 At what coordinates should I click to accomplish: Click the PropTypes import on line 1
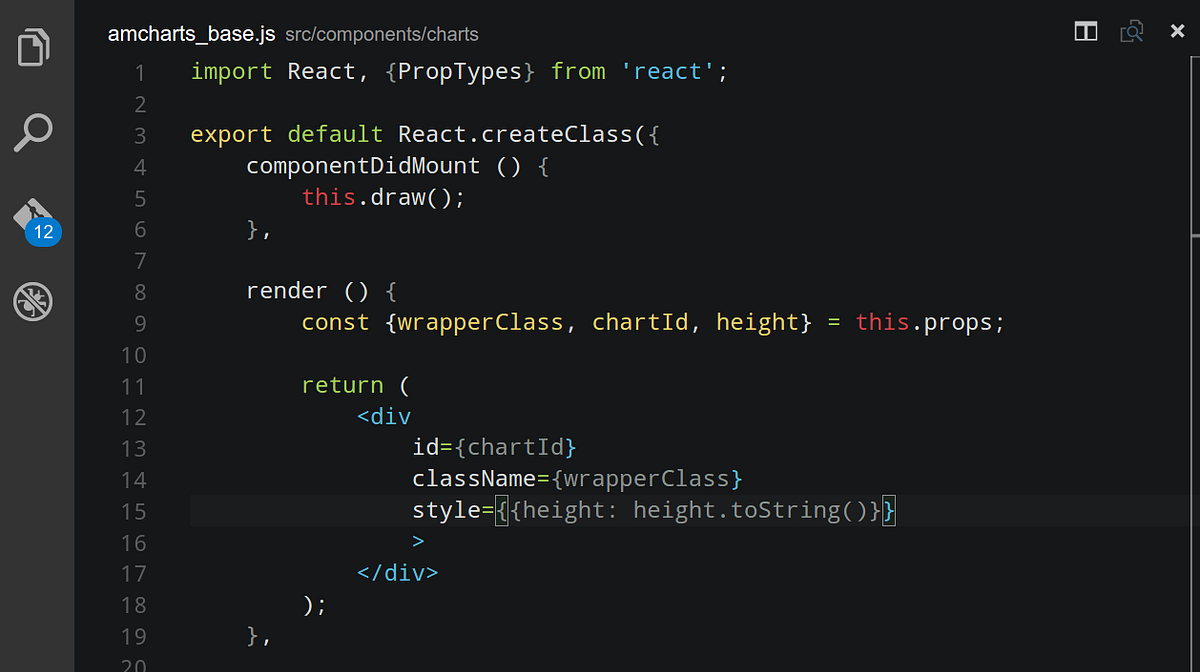pos(461,71)
